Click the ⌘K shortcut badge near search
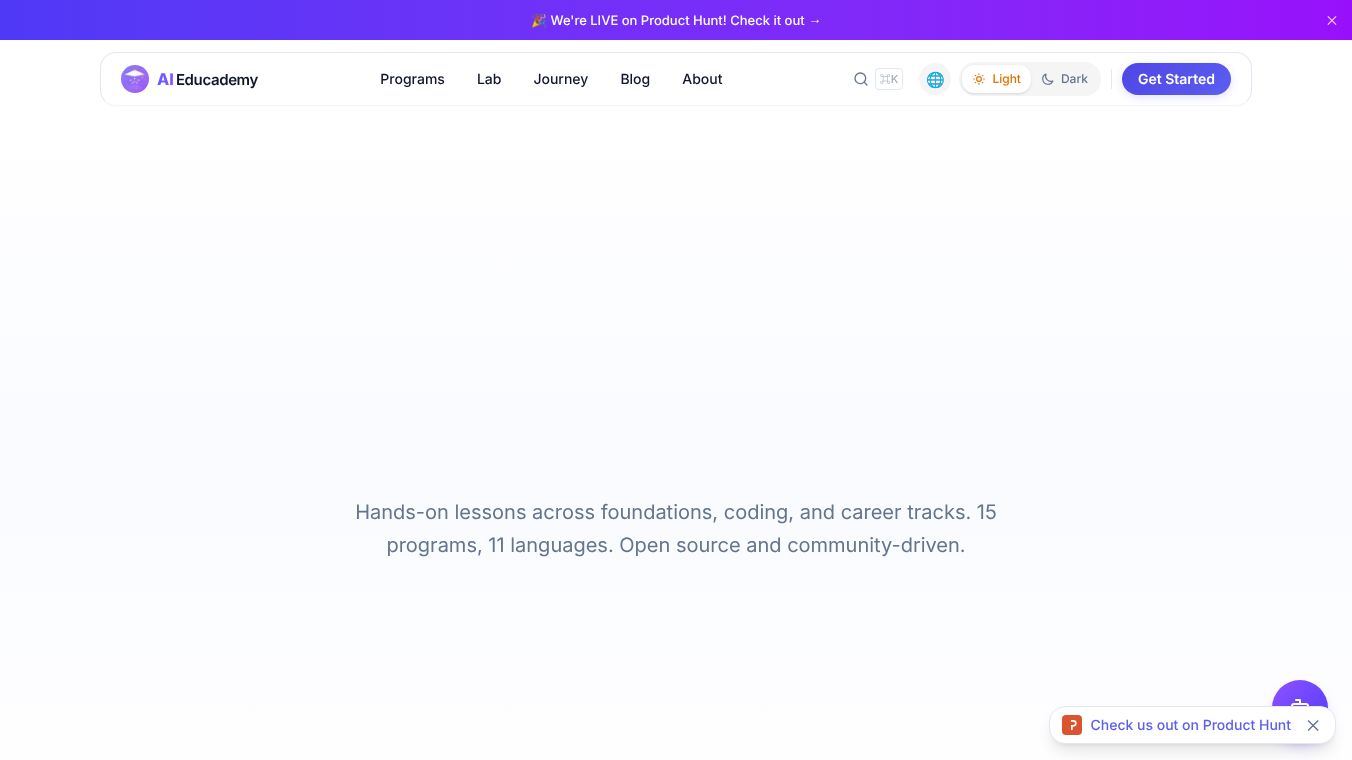The image size is (1352, 760). [x=889, y=79]
